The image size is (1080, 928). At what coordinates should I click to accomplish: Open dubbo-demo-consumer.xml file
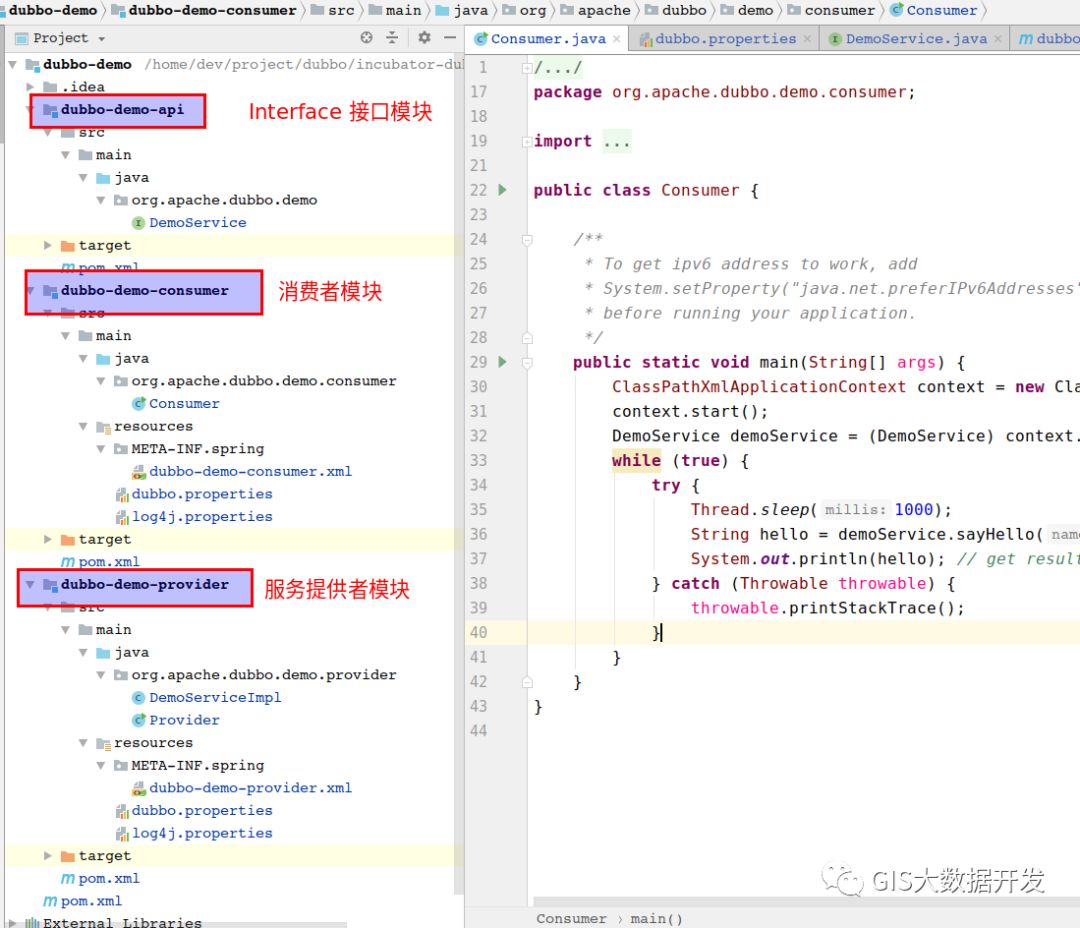[x=250, y=471]
